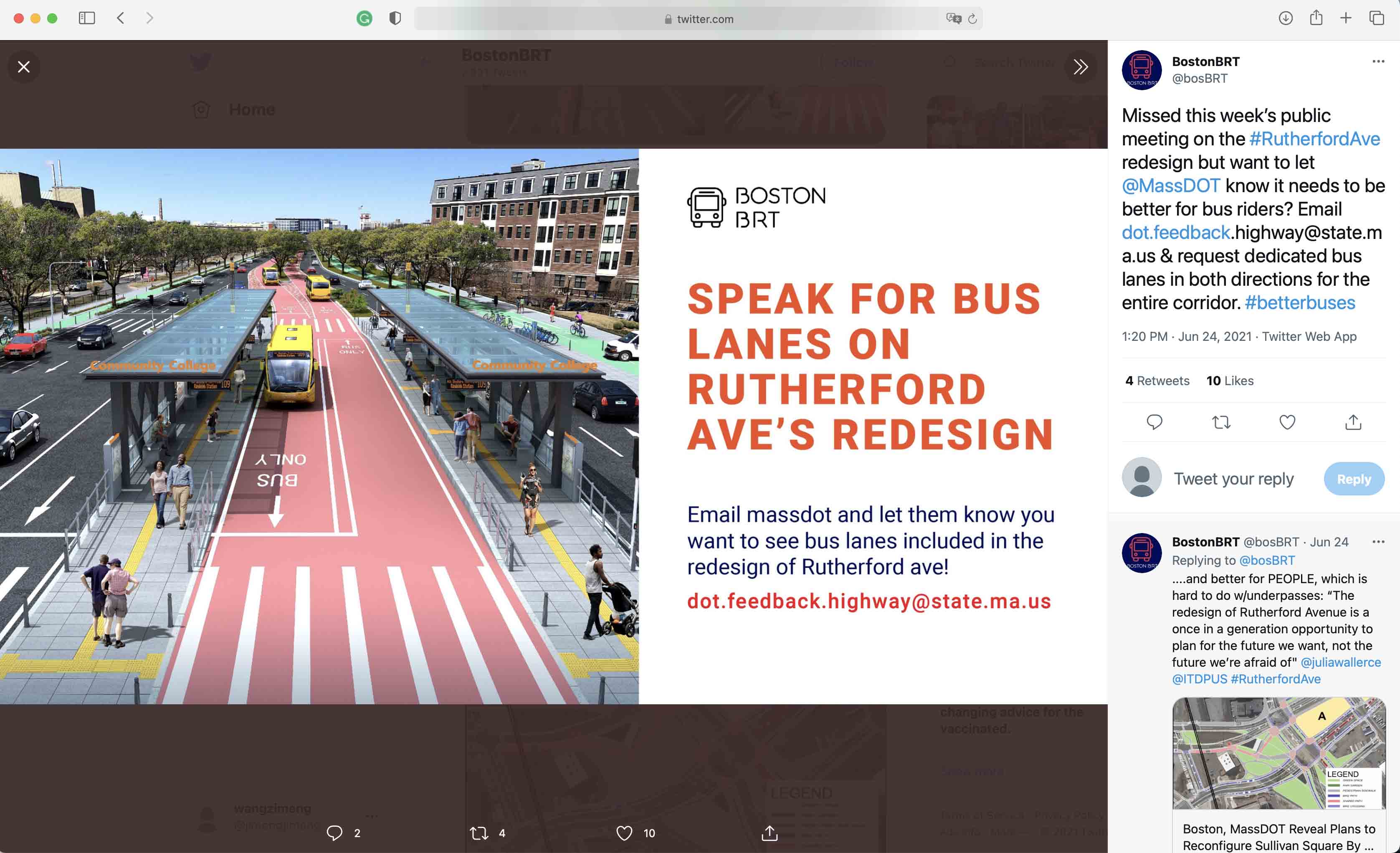Open #RutherfordAve hashtag in reply tweet

pos(1275,679)
